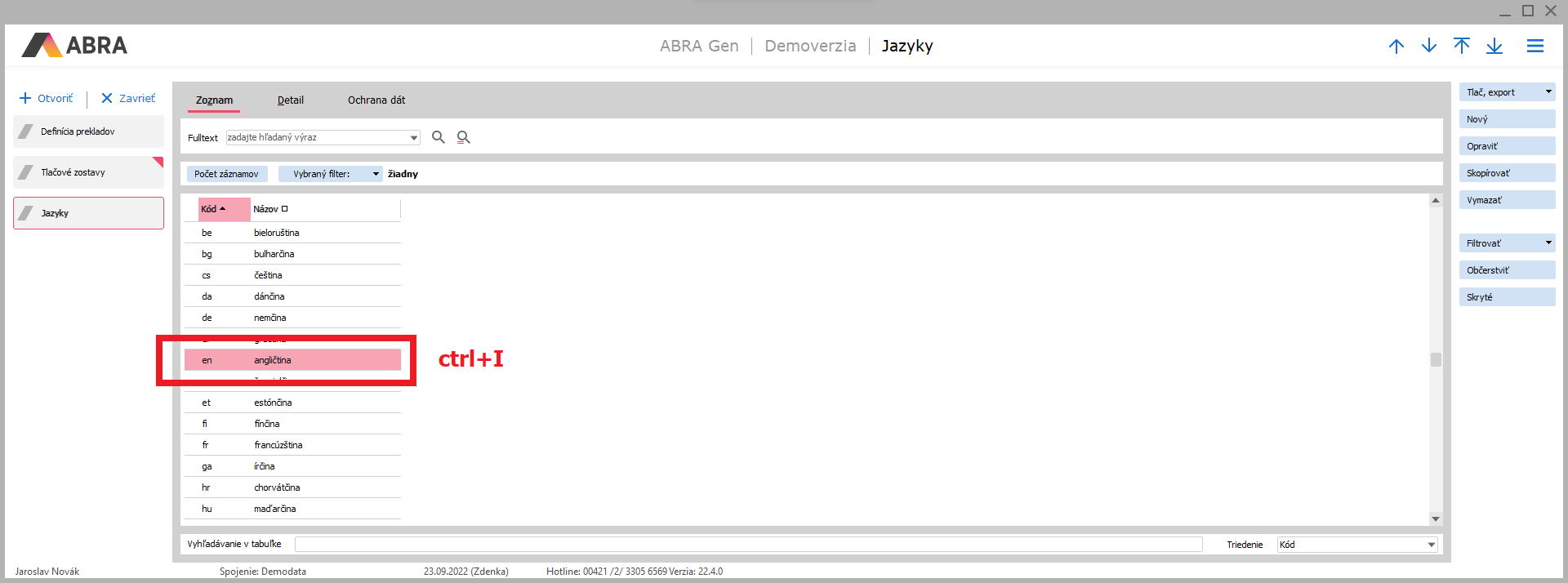Go to previous record with up arrow
Viewport: 1568px width, 583px height.
[x=1396, y=46]
